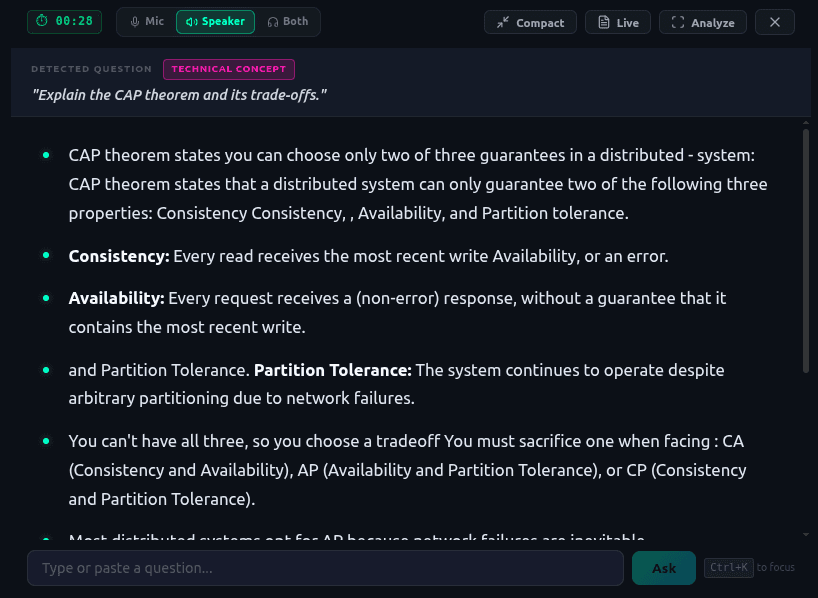The height and width of the screenshot is (598, 818).
Task: Click the microphone icon
Action: point(135,21)
